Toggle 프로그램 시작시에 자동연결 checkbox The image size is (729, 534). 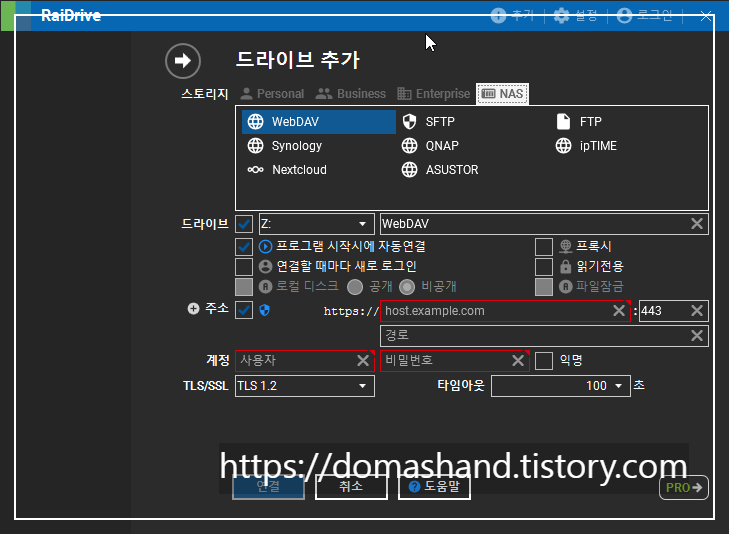pyautogui.click(x=244, y=247)
